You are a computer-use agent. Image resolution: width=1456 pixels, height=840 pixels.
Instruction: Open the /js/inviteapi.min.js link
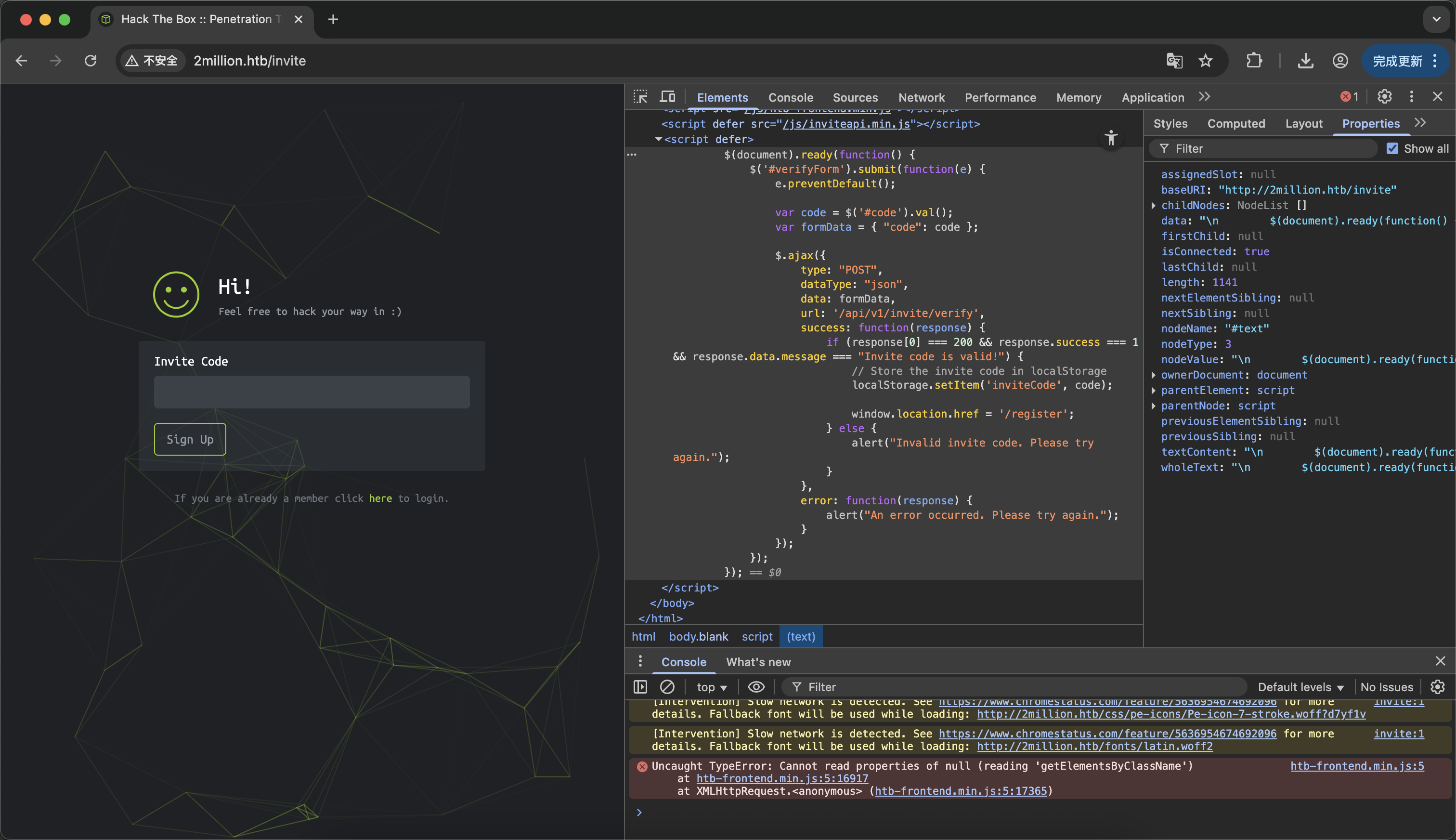[846, 124]
